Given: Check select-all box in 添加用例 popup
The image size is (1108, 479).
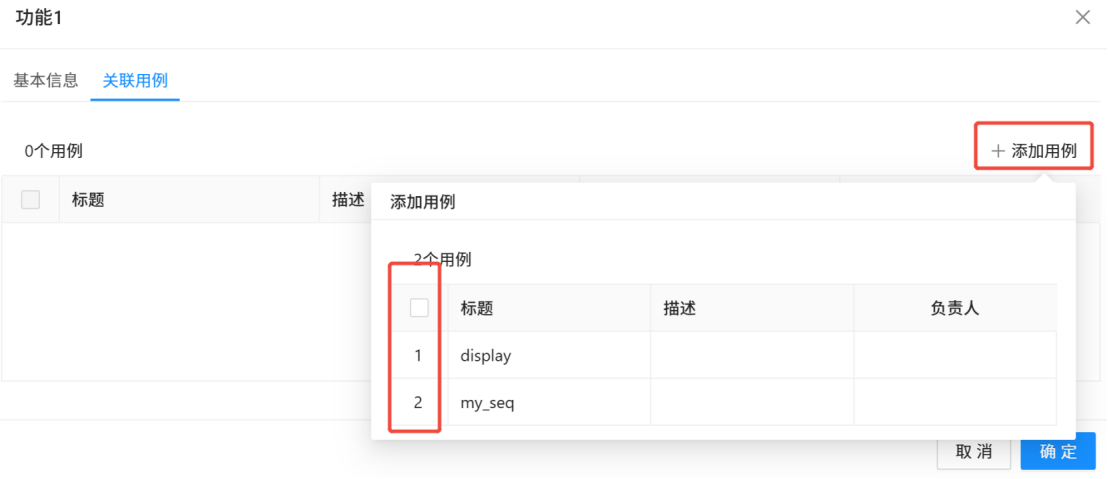Looking at the screenshot, I should pos(419,307).
